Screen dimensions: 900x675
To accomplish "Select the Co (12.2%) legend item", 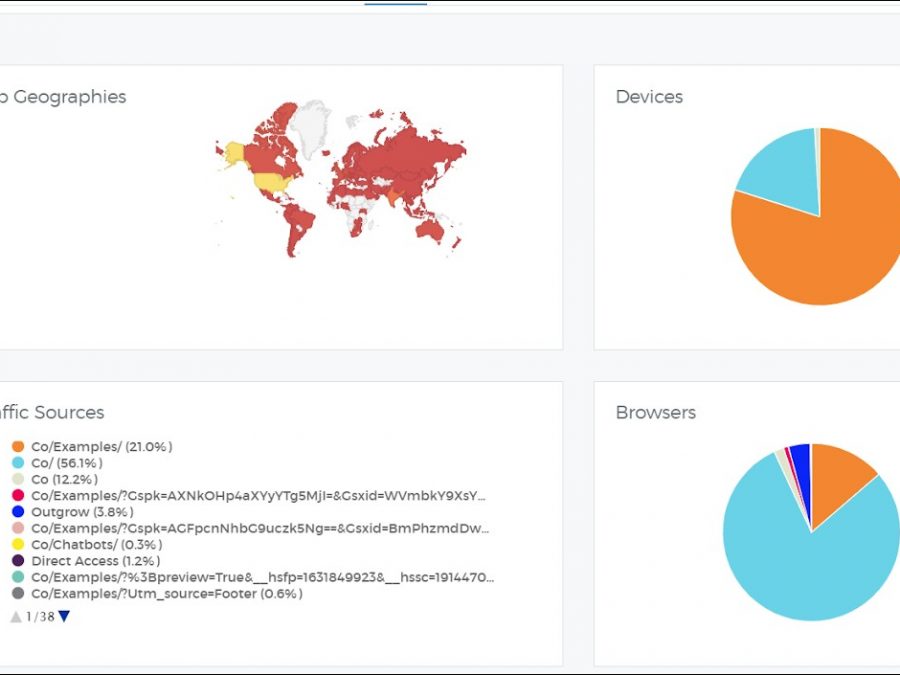I will (x=64, y=480).
